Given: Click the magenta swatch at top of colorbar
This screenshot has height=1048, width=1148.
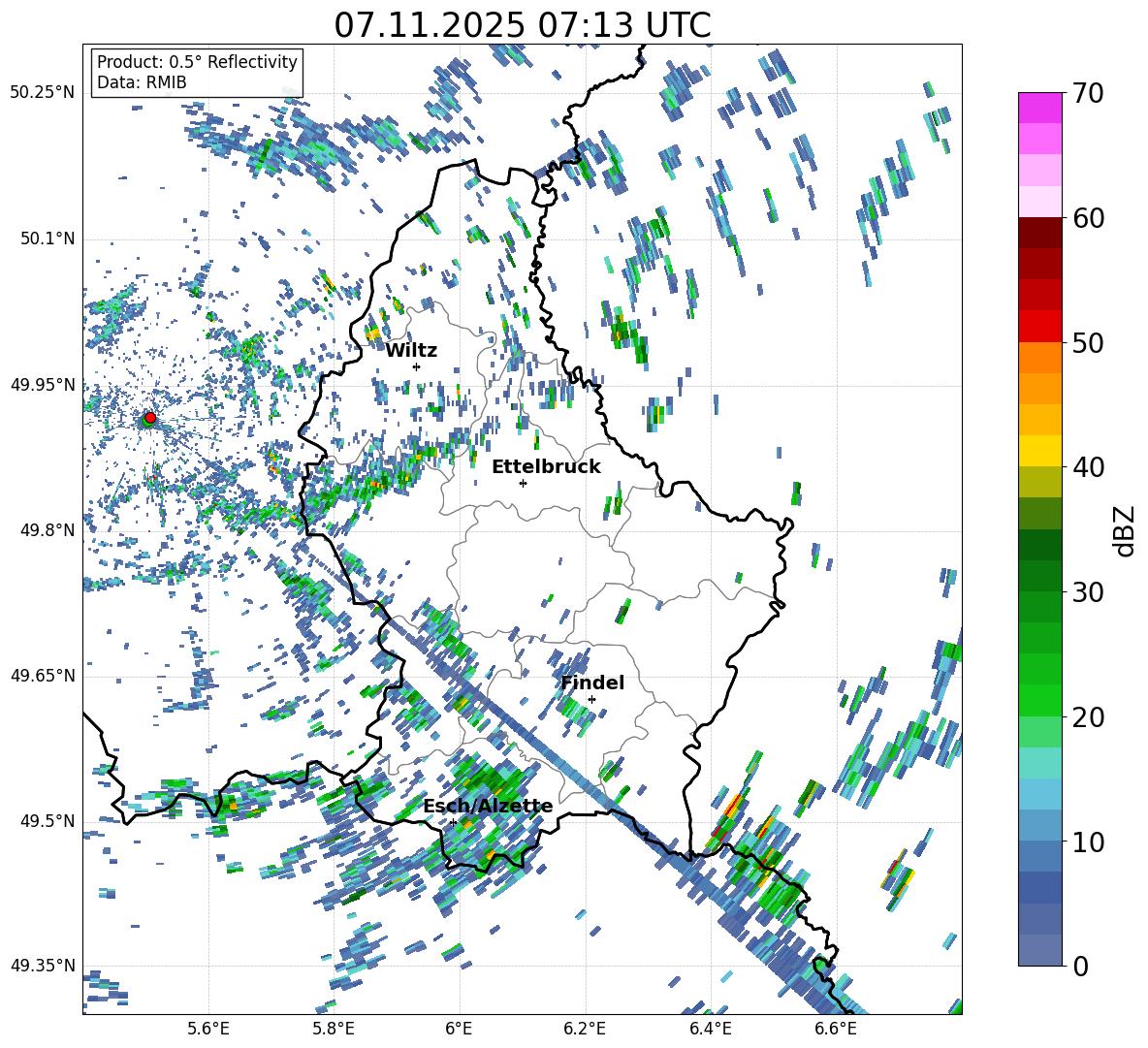Looking at the screenshot, I should pyautogui.click(x=1039, y=108).
